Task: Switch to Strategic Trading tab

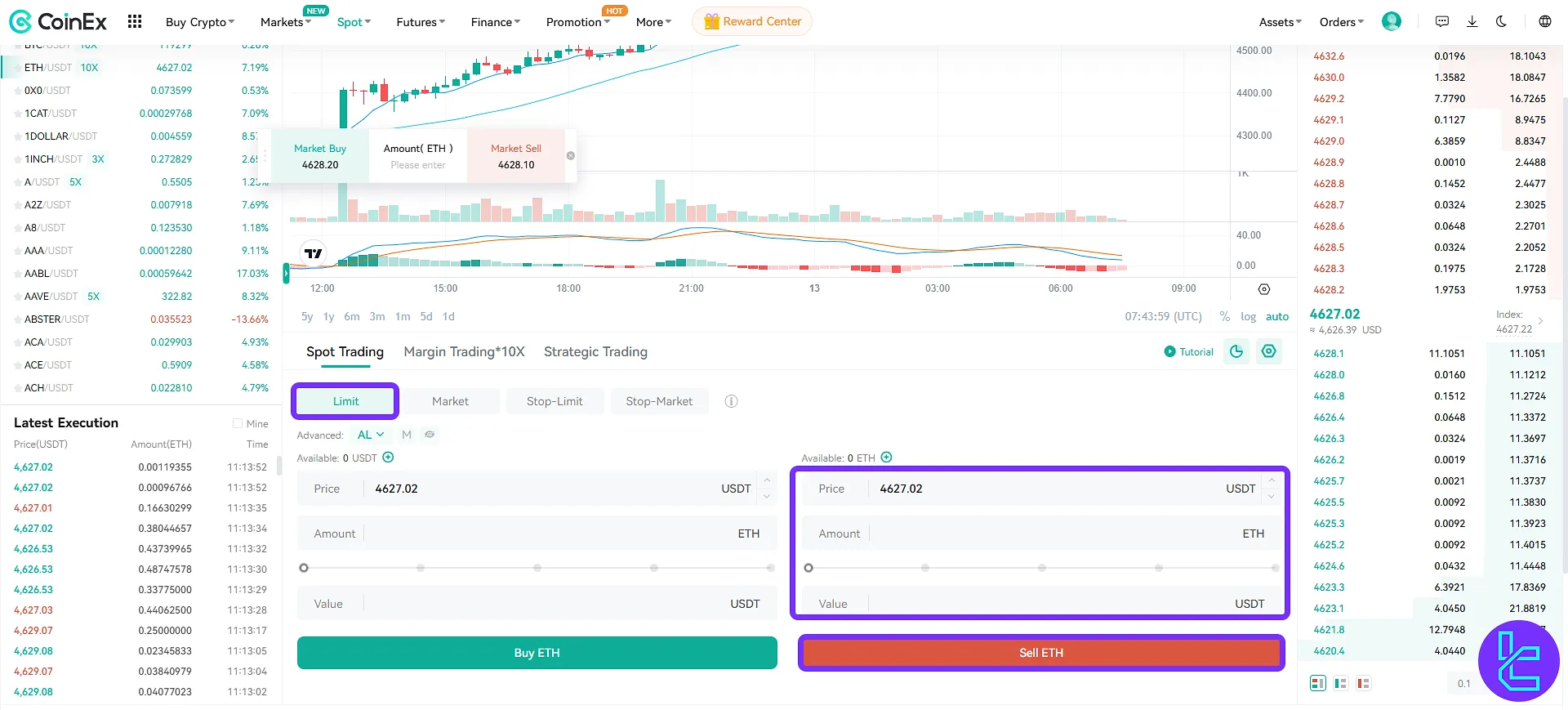Action: (595, 351)
